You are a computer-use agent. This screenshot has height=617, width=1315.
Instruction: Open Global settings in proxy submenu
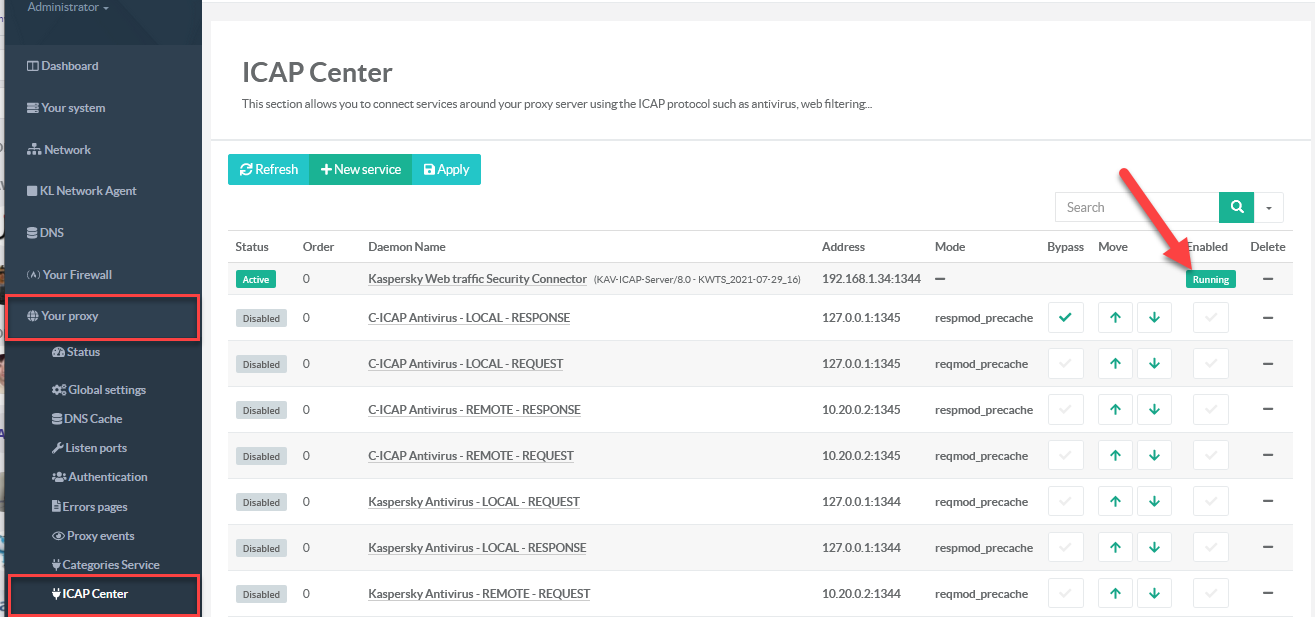click(106, 390)
